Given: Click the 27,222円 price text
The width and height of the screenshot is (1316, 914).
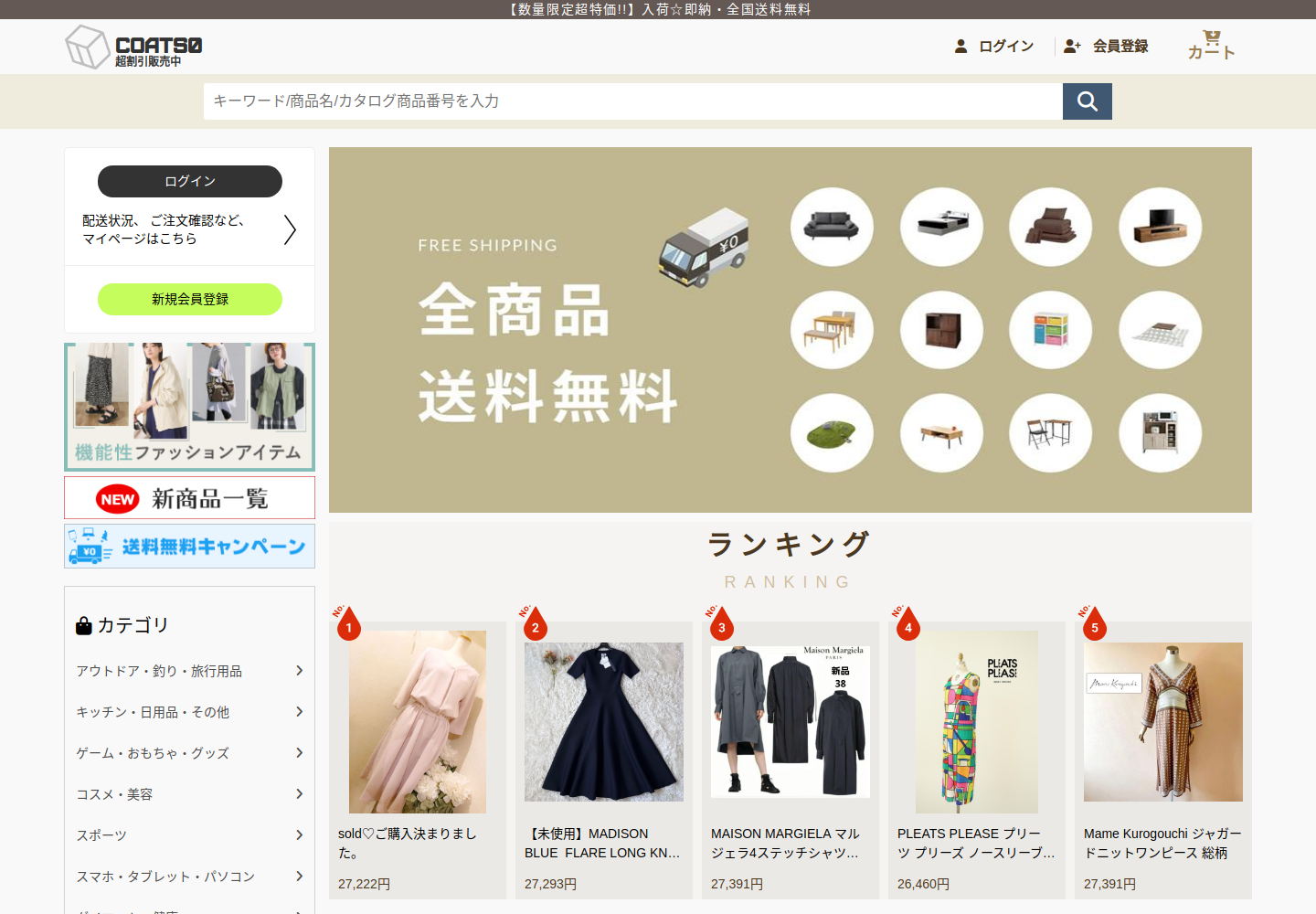Looking at the screenshot, I should (x=364, y=884).
